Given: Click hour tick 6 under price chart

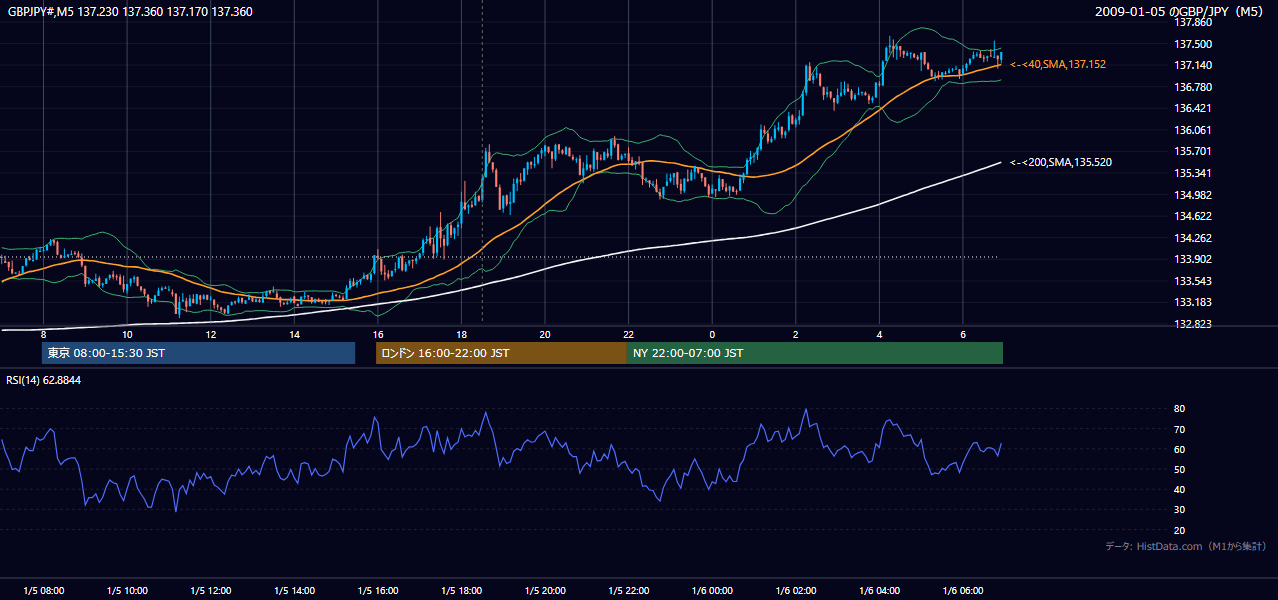Looking at the screenshot, I should coord(963,334).
